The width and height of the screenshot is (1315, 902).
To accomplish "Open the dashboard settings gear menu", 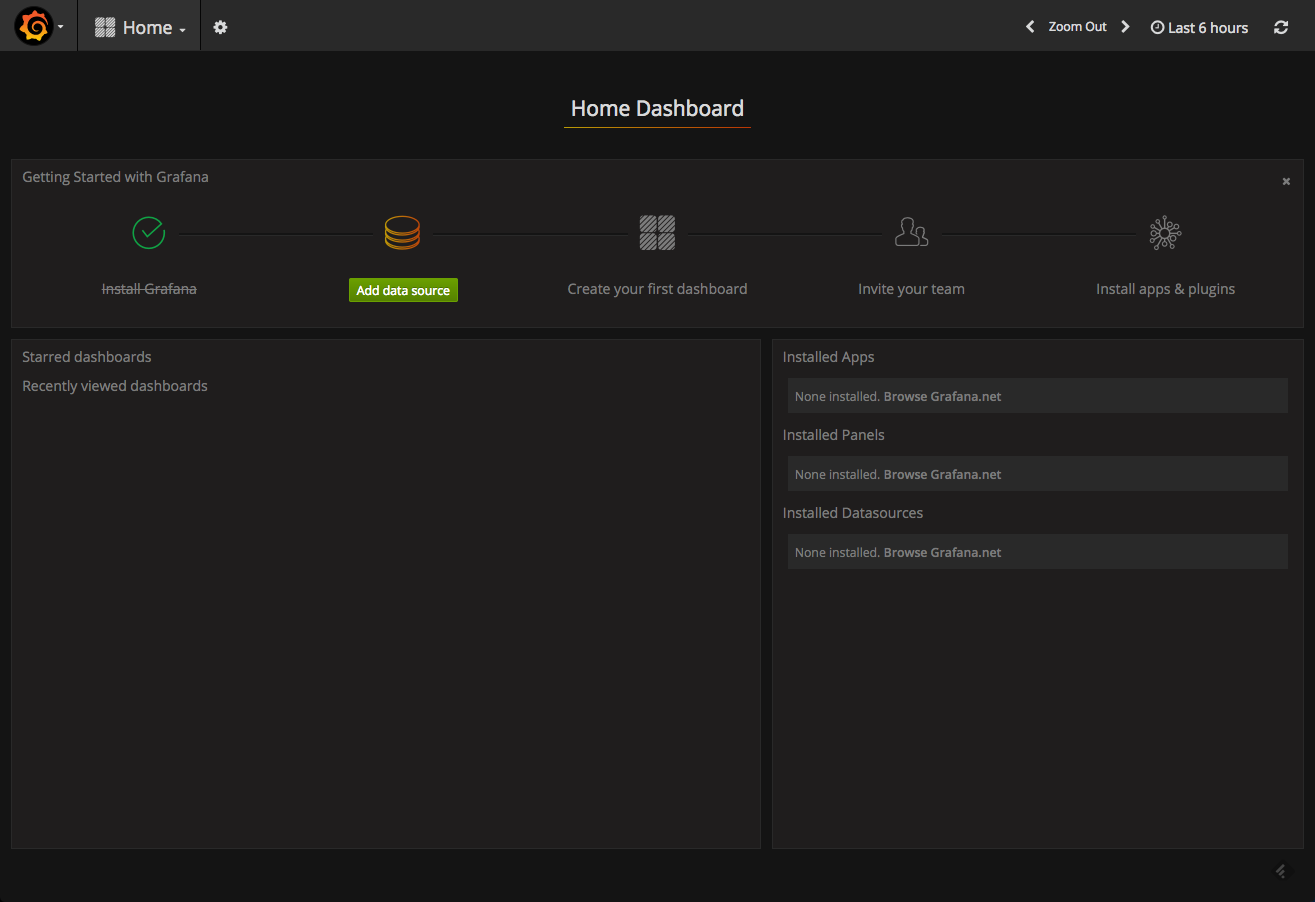I will pyautogui.click(x=220, y=28).
